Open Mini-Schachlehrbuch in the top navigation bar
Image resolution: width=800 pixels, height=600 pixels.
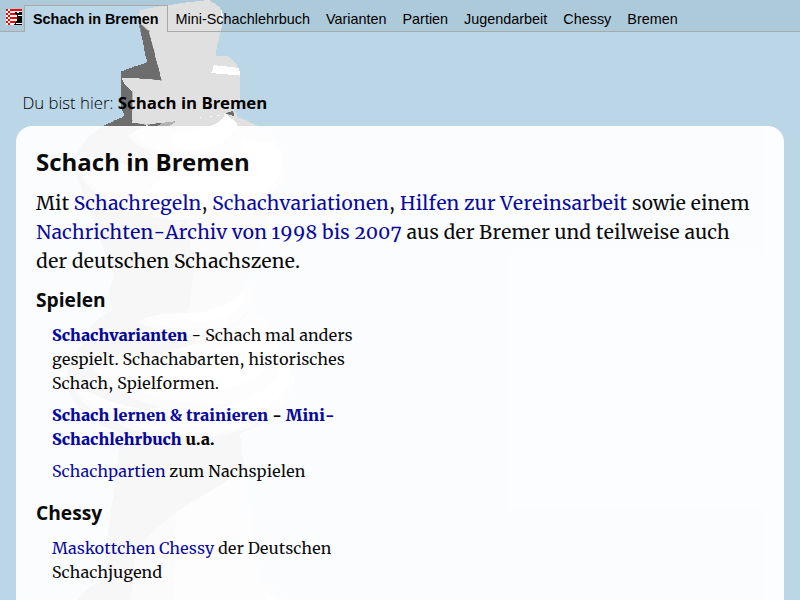(x=243, y=19)
